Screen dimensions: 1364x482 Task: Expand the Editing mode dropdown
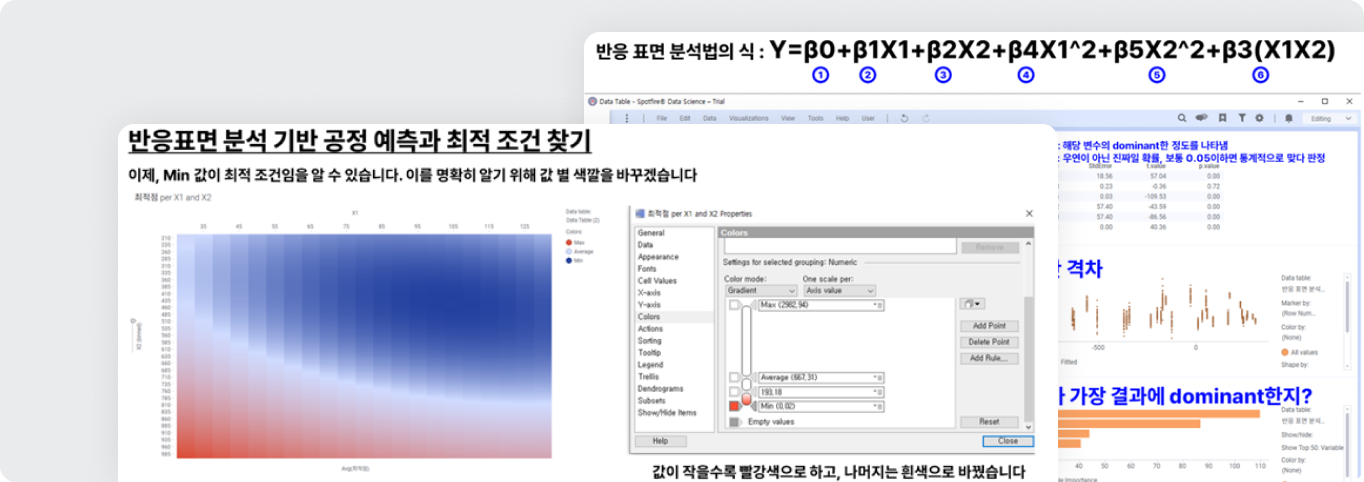(1329, 118)
